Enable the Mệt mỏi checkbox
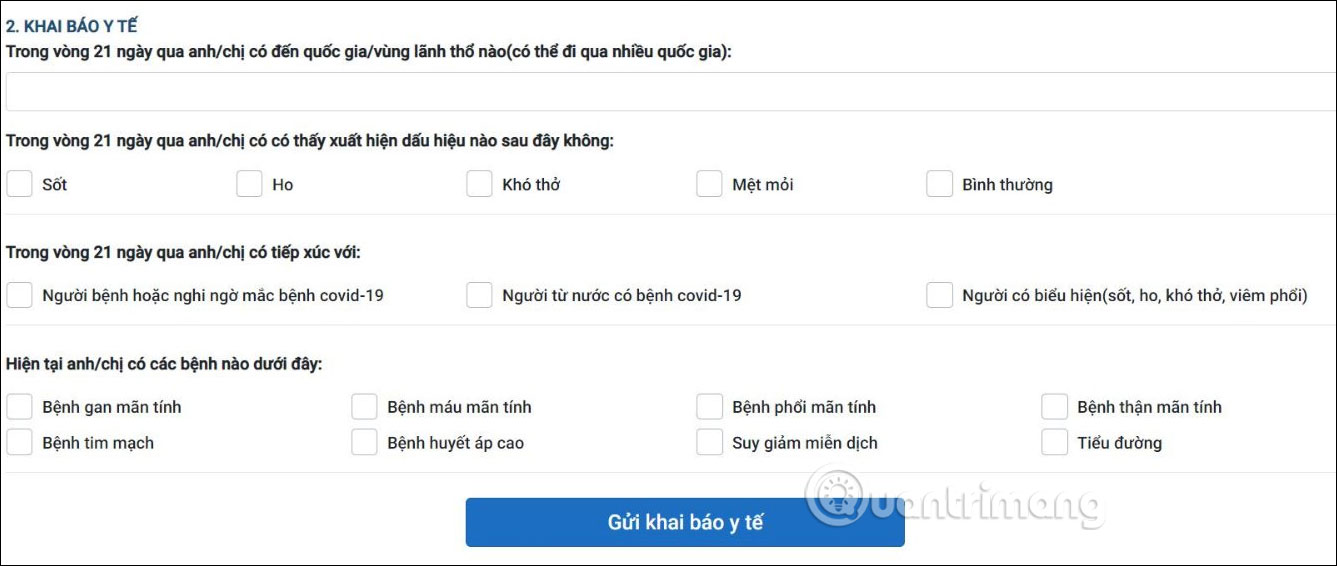Viewport: 1337px width, 566px height. [x=709, y=184]
